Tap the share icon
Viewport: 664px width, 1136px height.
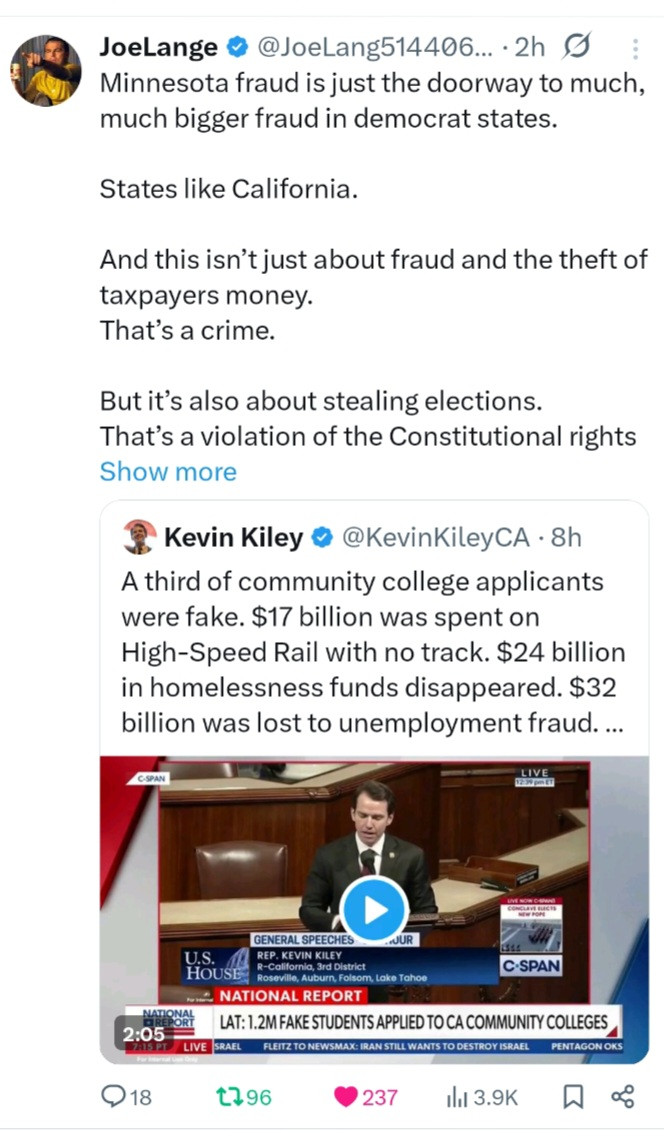(x=622, y=1097)
